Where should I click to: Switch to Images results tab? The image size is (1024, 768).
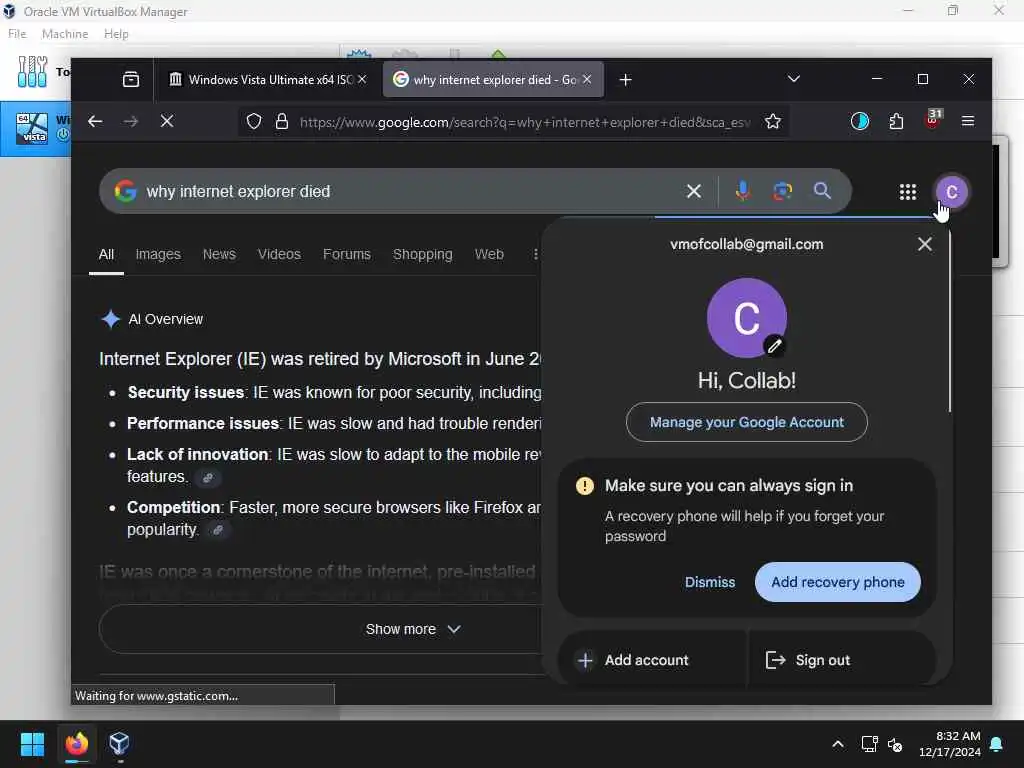(x=158, y=255)
